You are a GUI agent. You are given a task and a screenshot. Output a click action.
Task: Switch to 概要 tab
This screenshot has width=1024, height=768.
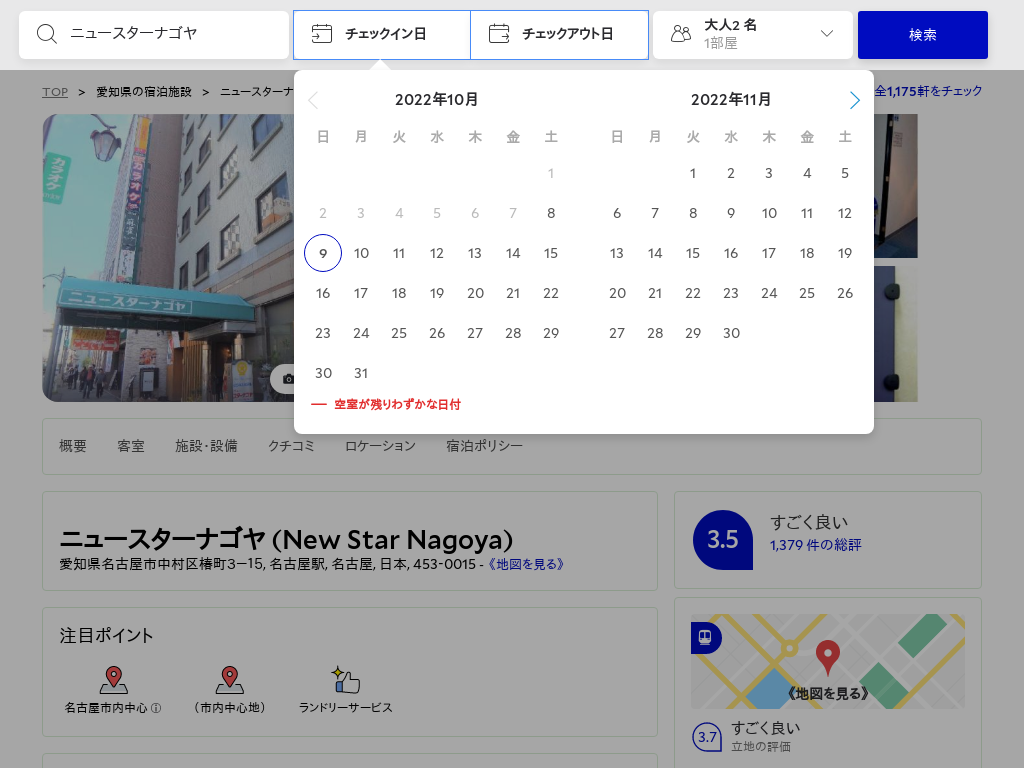(72, 446)
